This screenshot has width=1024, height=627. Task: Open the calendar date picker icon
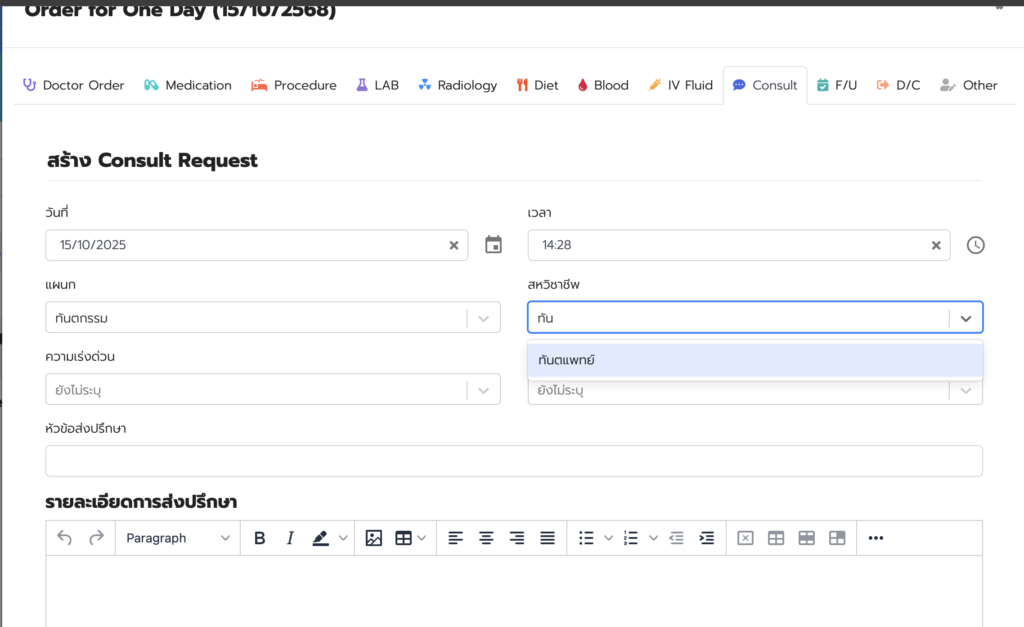click(x=493, y=245)
